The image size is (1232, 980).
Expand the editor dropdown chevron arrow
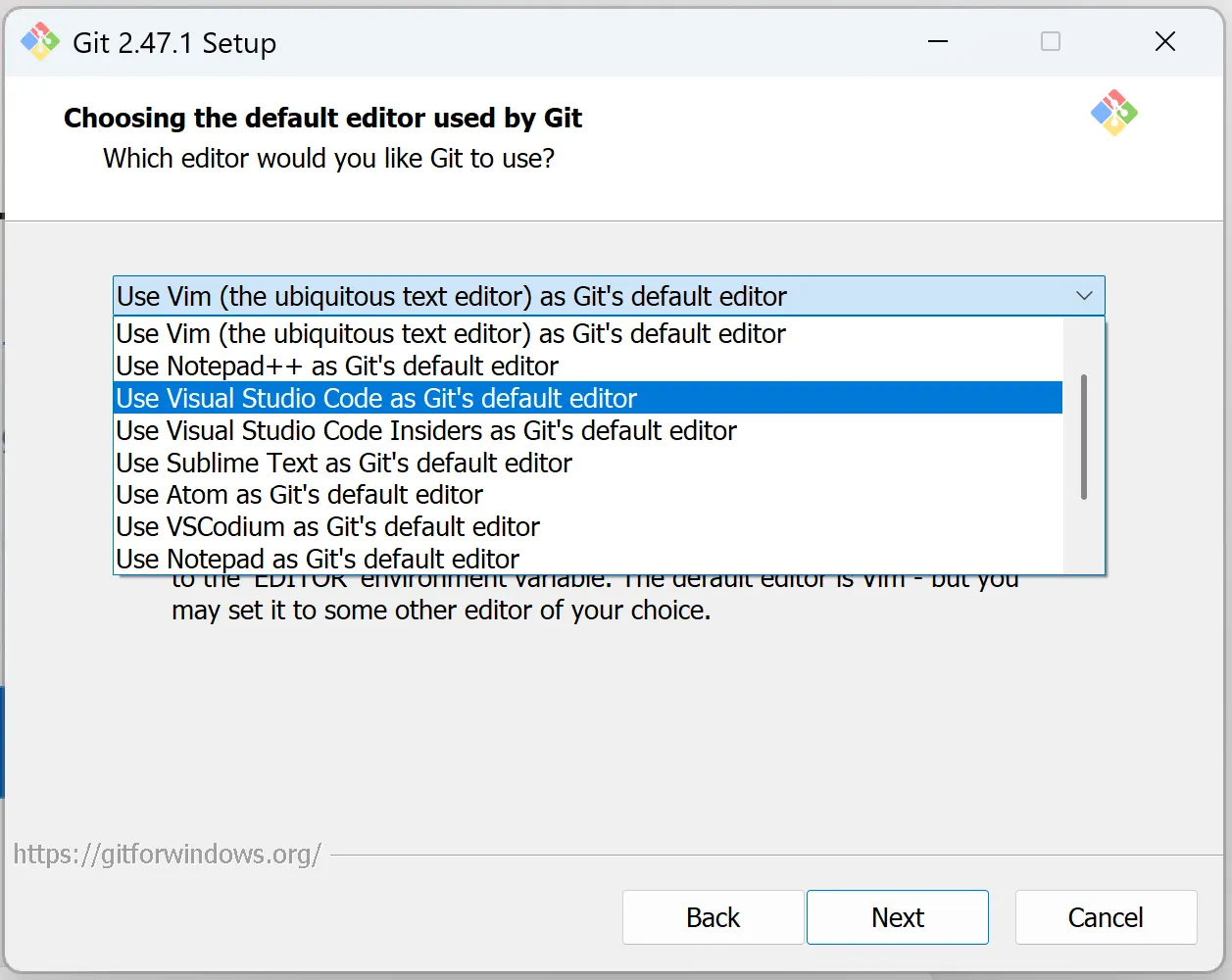pyautogui.click(x=1084, y=296)
